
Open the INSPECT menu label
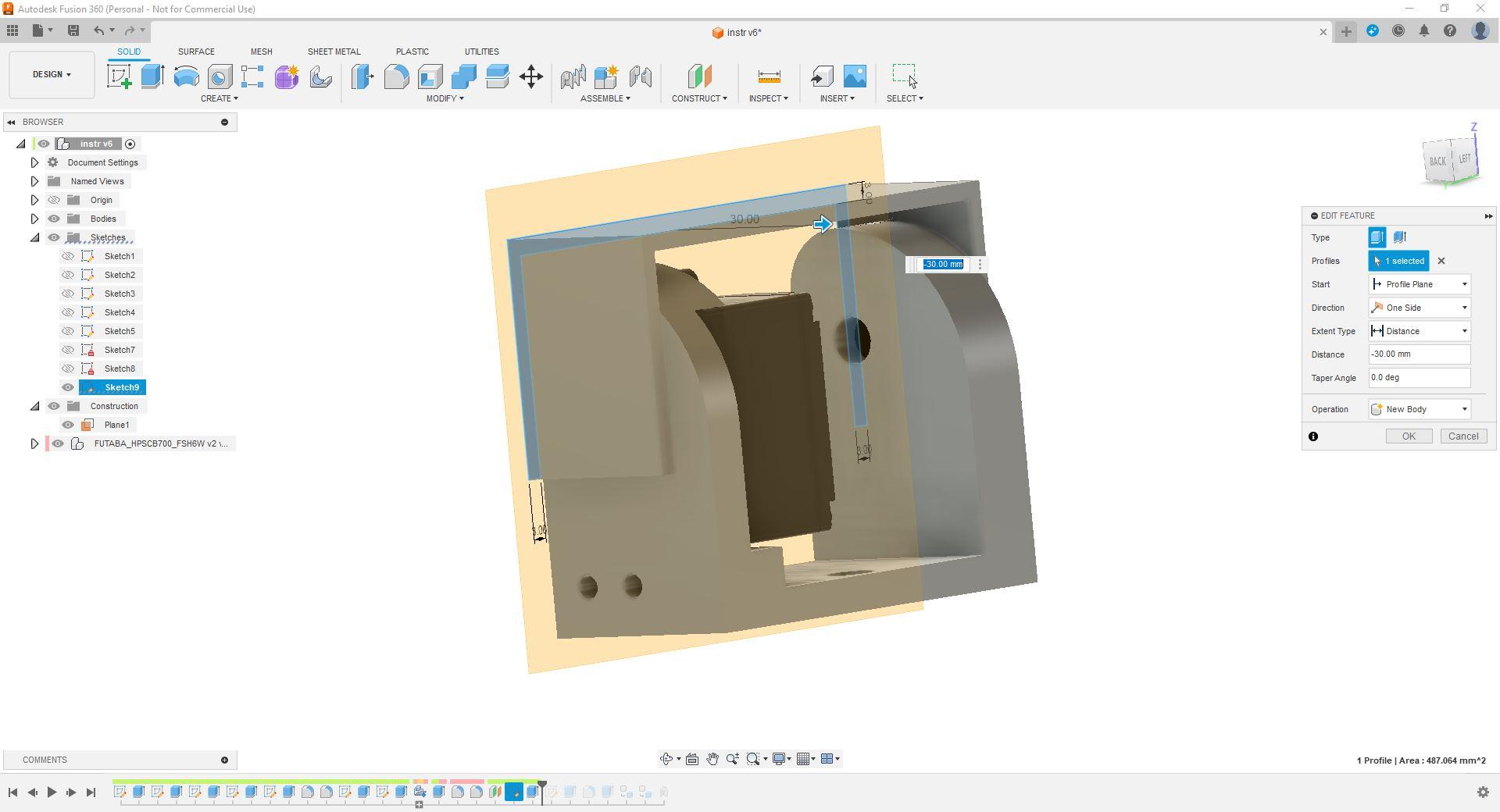coord(769,98)
